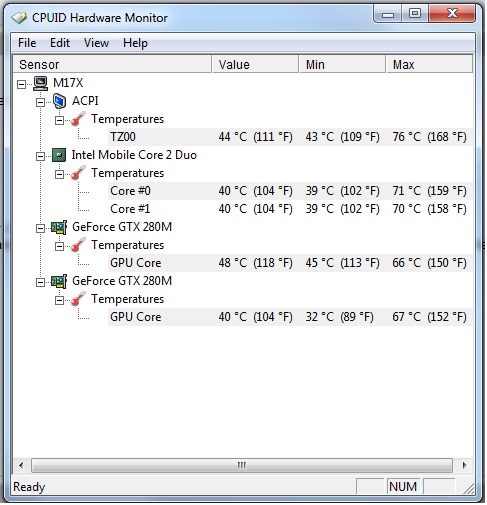The width and height of the screenshot is (487, 505).
Task: Click the second GeForce GTX 280M card icon
Action: [59, 281]
